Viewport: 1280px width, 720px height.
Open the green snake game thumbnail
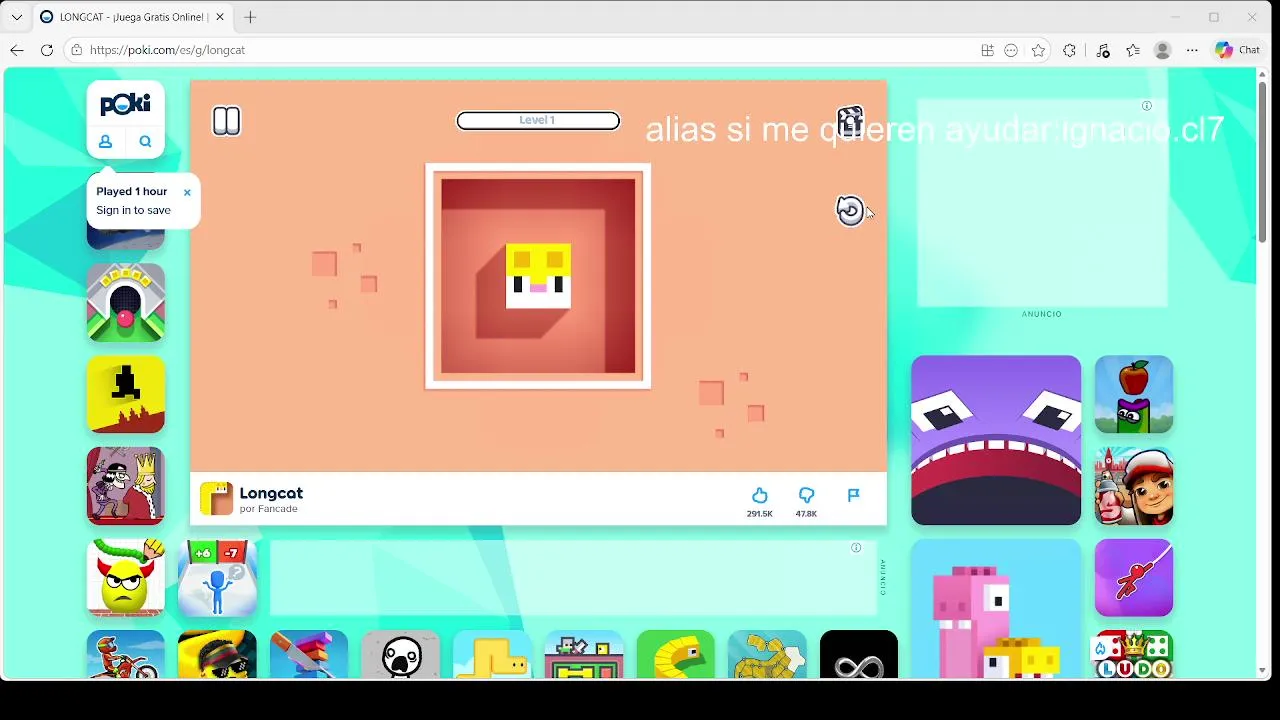[x=676, y=656]
